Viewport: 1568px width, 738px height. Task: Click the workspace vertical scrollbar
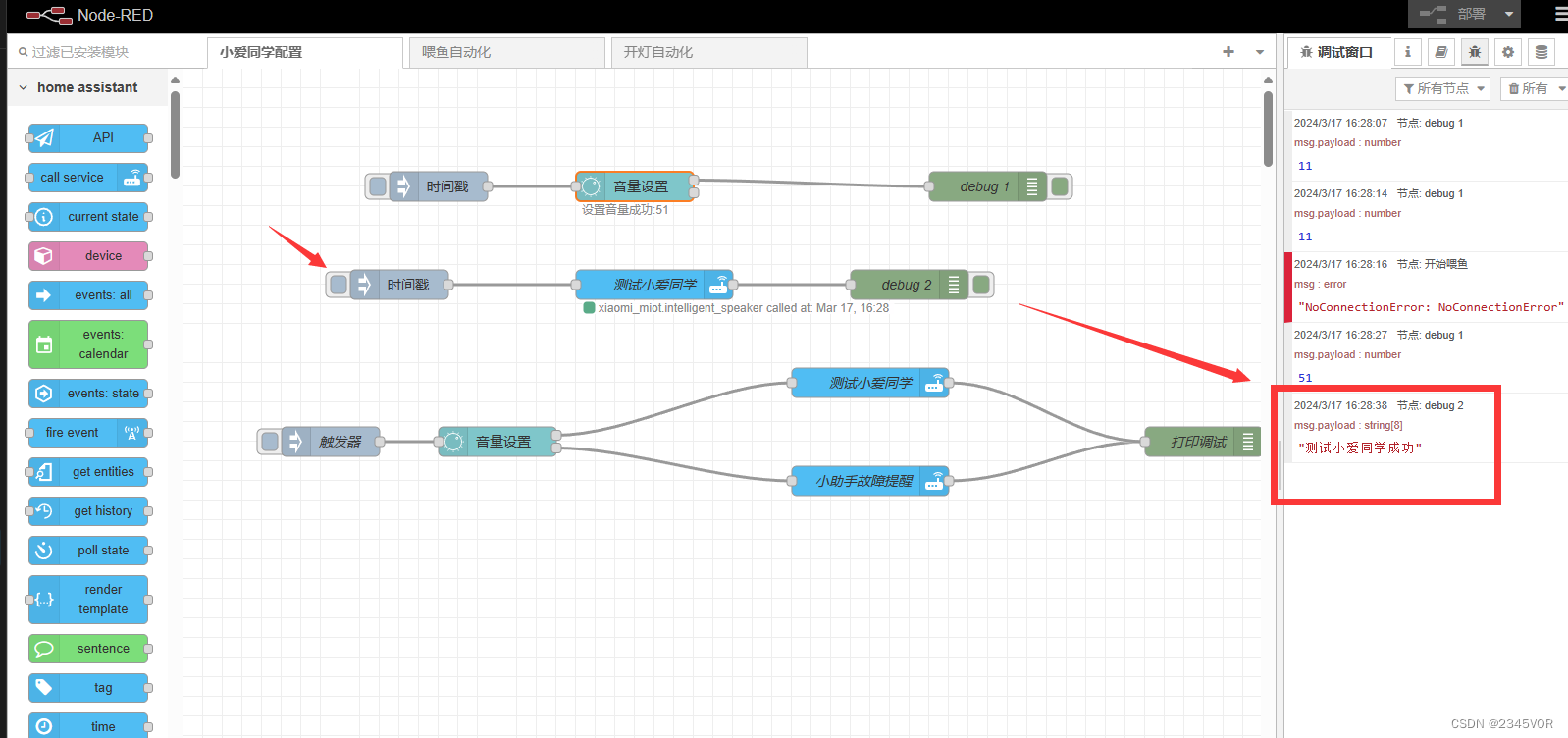pos(1268,129)
